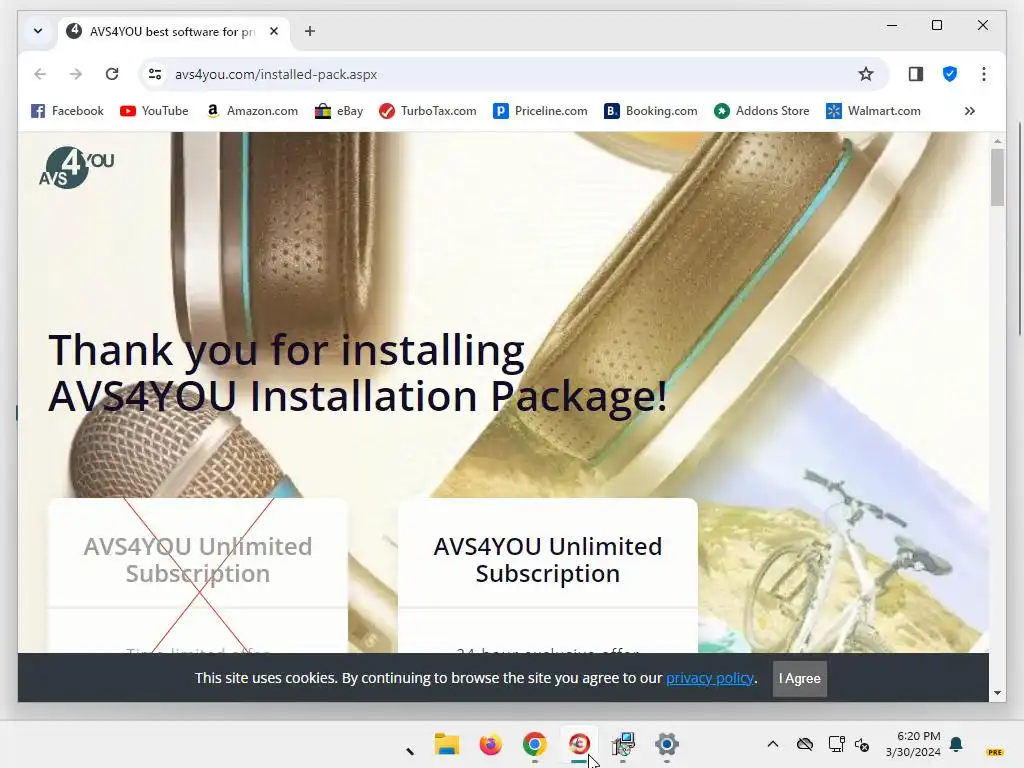
Task: Launch Firefox from the taskbar
Action: (x=490, y=744)
